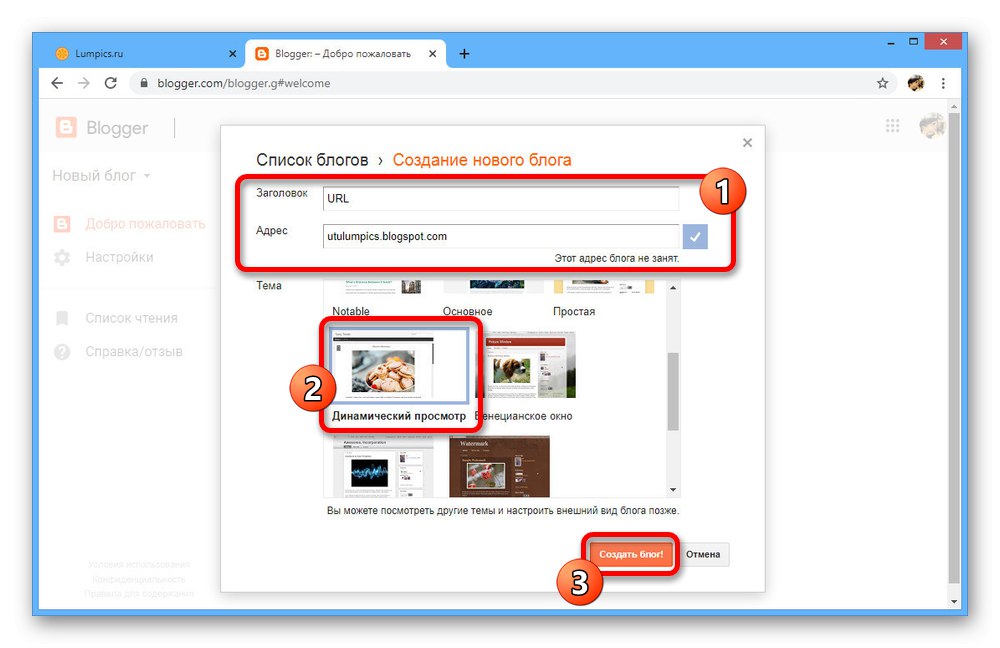1000x648 pixels.
Task: Click the Адрес field with utulumpics.blogspot.com
Action: (501, 236)
